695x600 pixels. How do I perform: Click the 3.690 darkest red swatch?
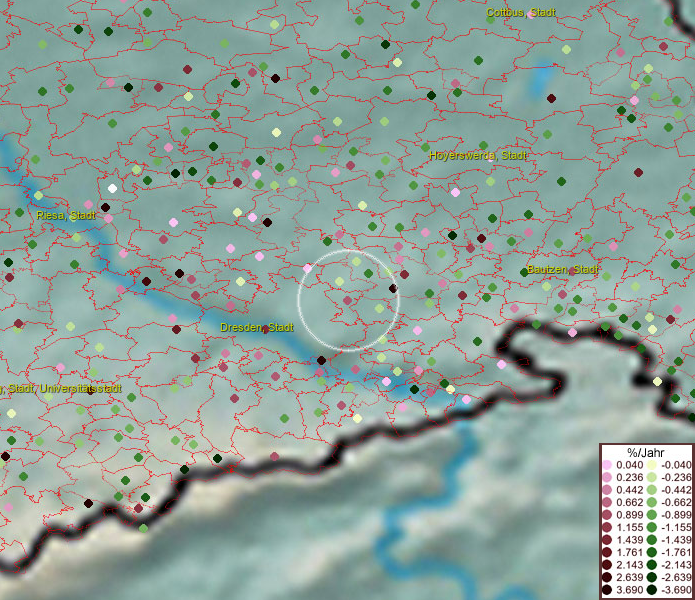[x=607, y=590]
